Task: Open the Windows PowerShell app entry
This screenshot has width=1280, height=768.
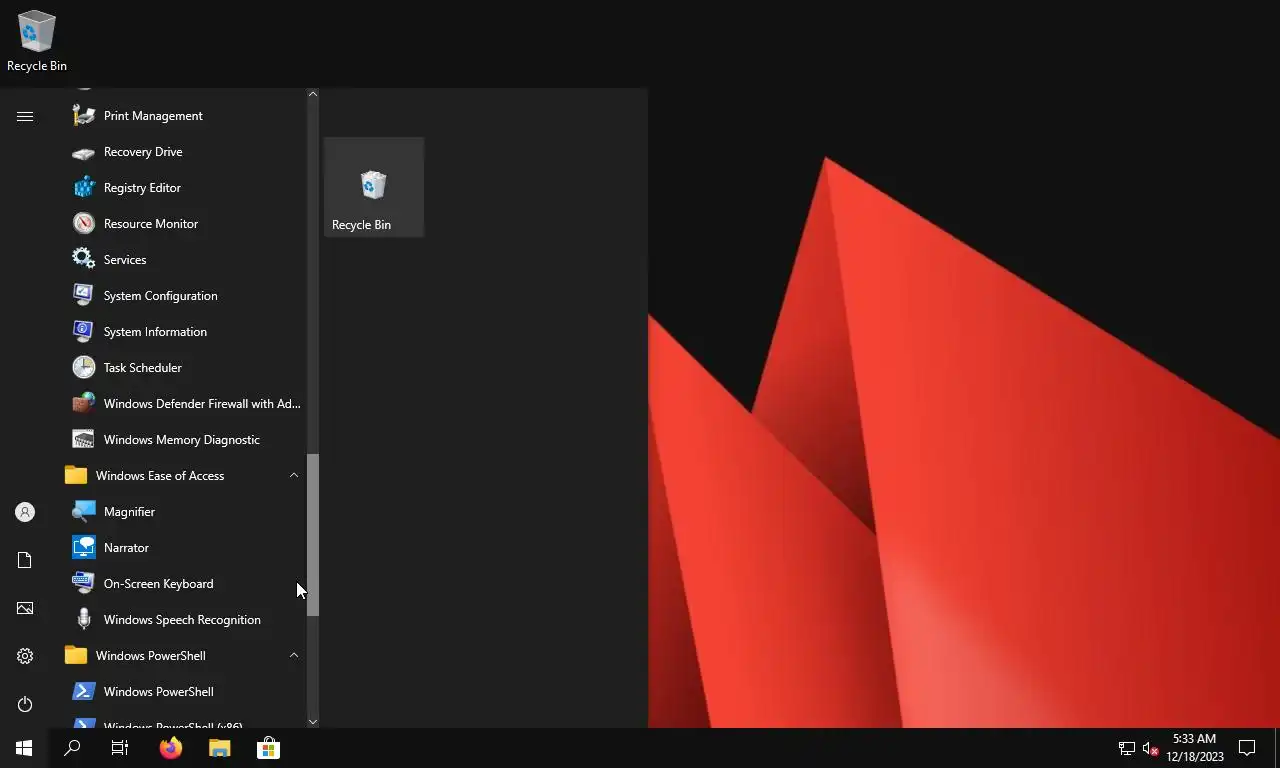Action: (x=185, y=692)
